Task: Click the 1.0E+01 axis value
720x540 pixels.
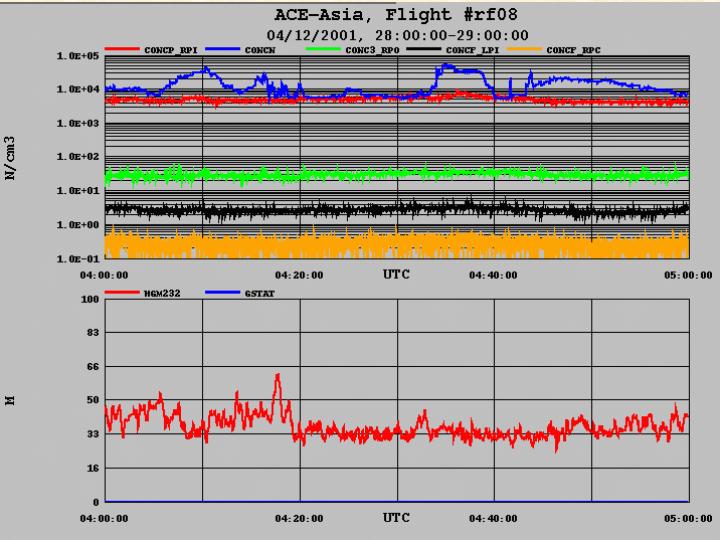Action: [x=78, y=191]
